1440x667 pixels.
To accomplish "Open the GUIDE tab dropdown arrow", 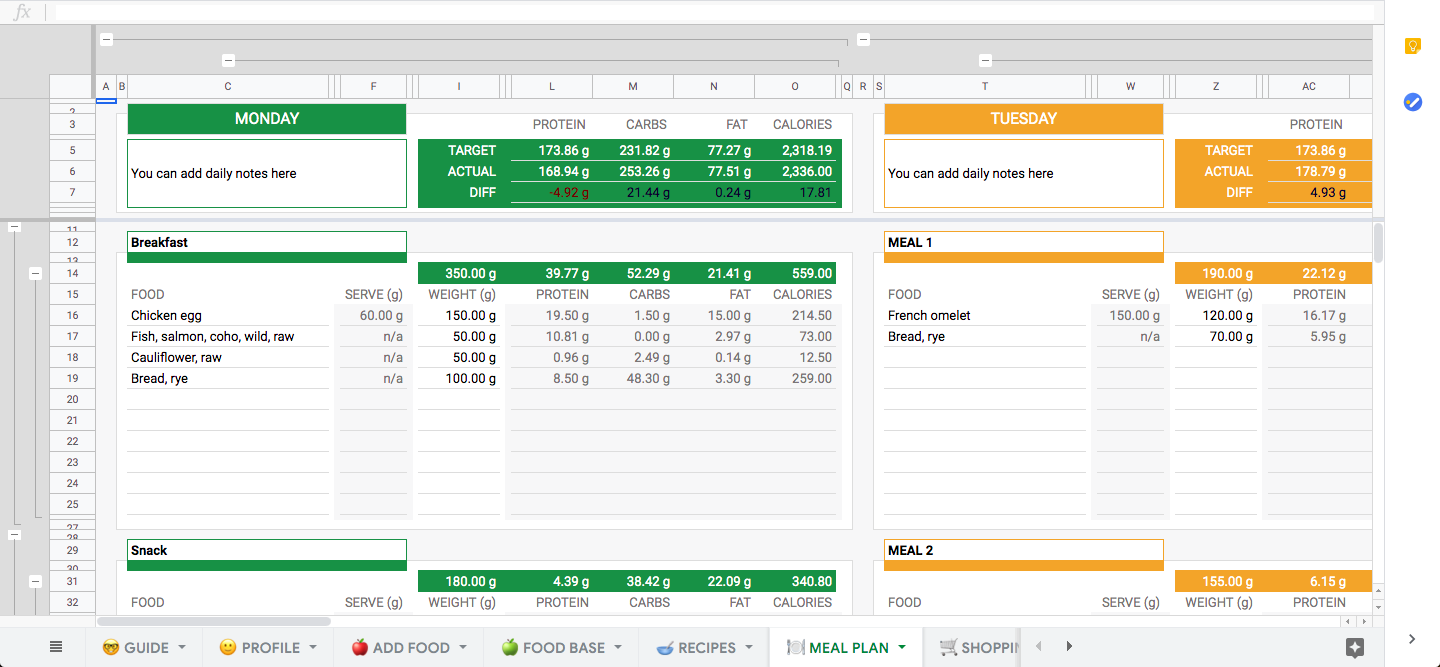I will 184,647.
